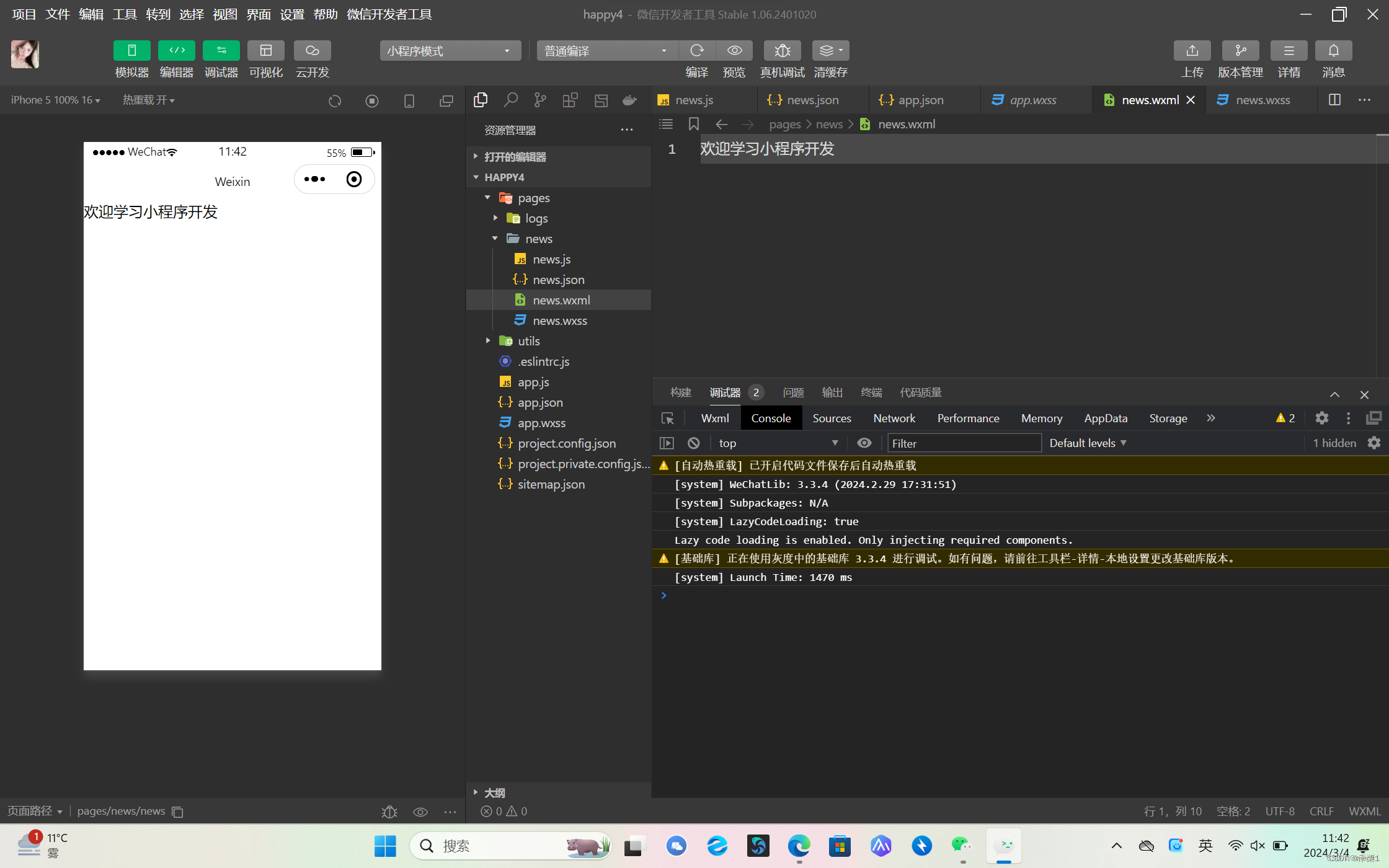Viewport: 1389px width, 868px height.
Task: Click the split editor icon
Action: (x=1334, y=100)
